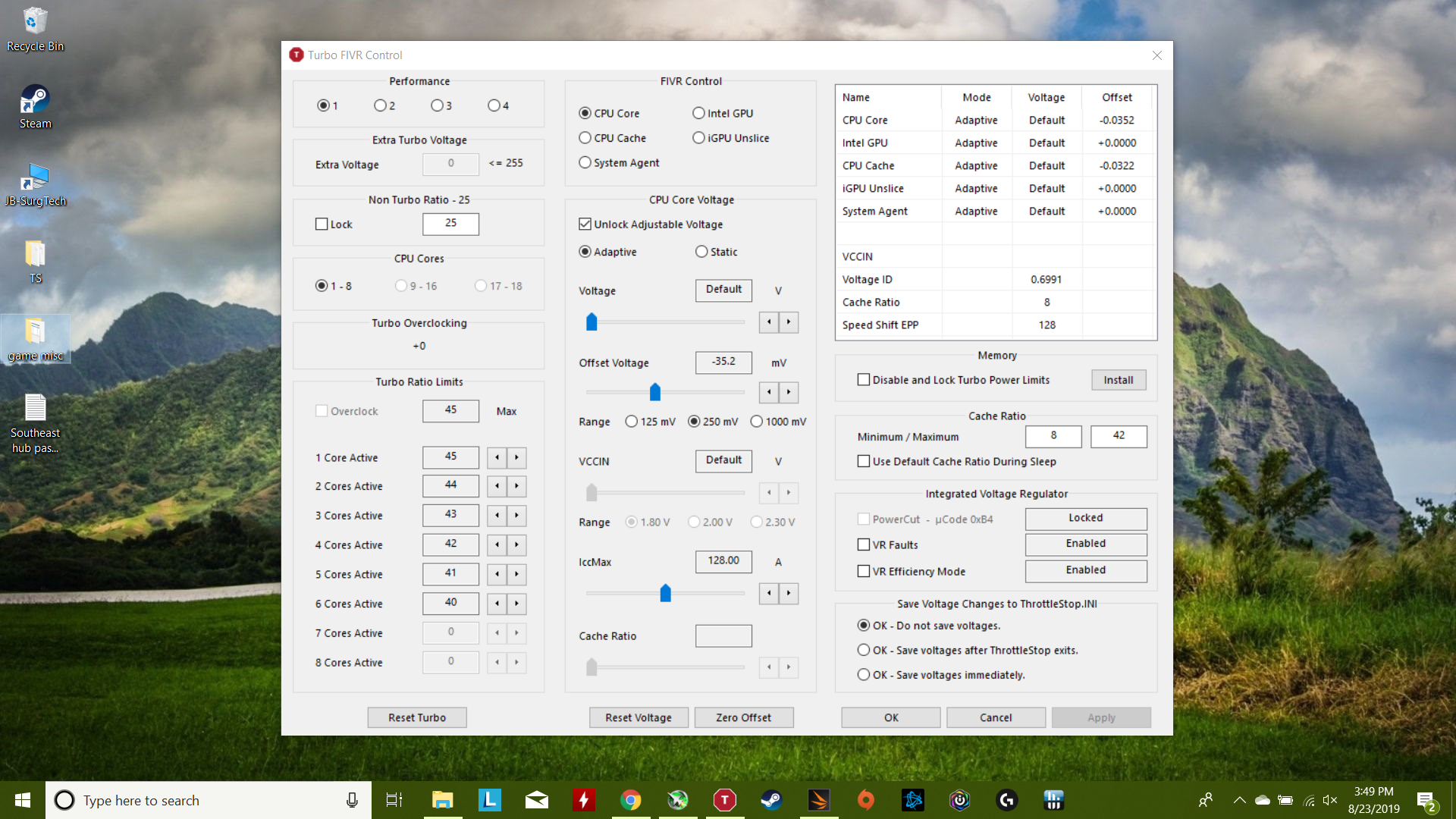Open the JB-SurgTech desktop shortcut
Viewport: 1456px width, 819px height.
click(x=35, y=185)
